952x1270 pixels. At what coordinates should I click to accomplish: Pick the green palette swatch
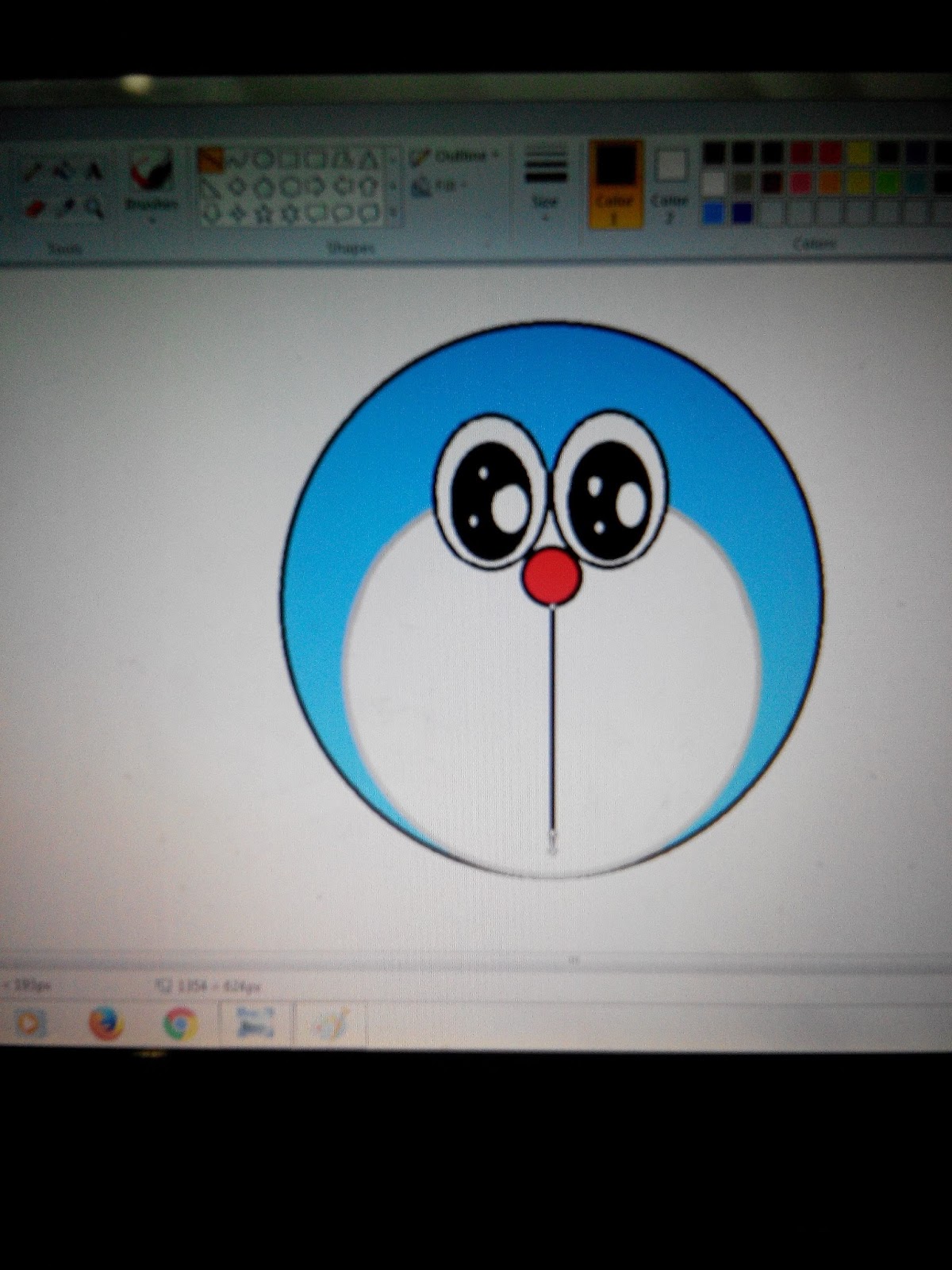[x=889, y=183]
